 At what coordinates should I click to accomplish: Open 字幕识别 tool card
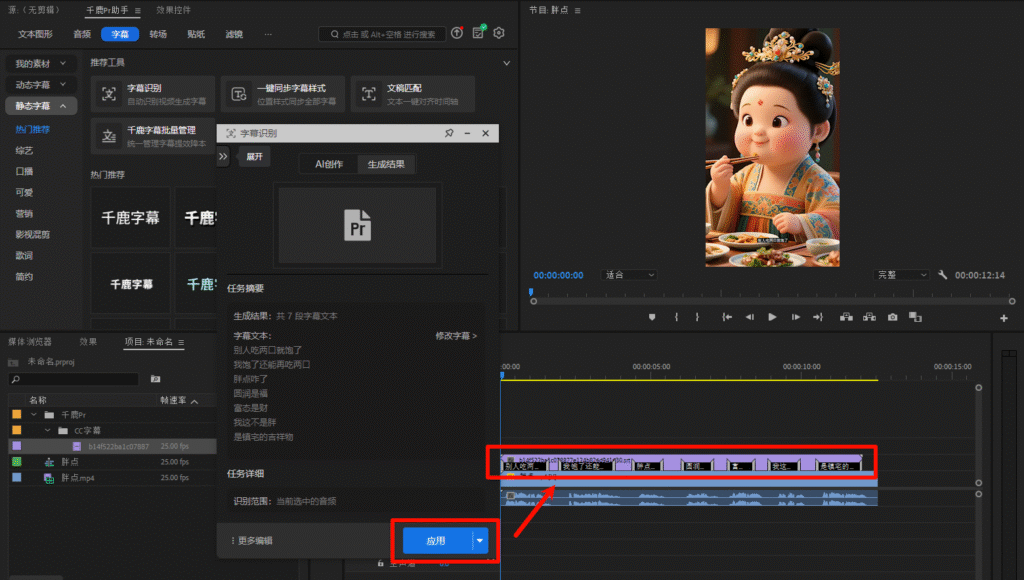click(153, 94)
